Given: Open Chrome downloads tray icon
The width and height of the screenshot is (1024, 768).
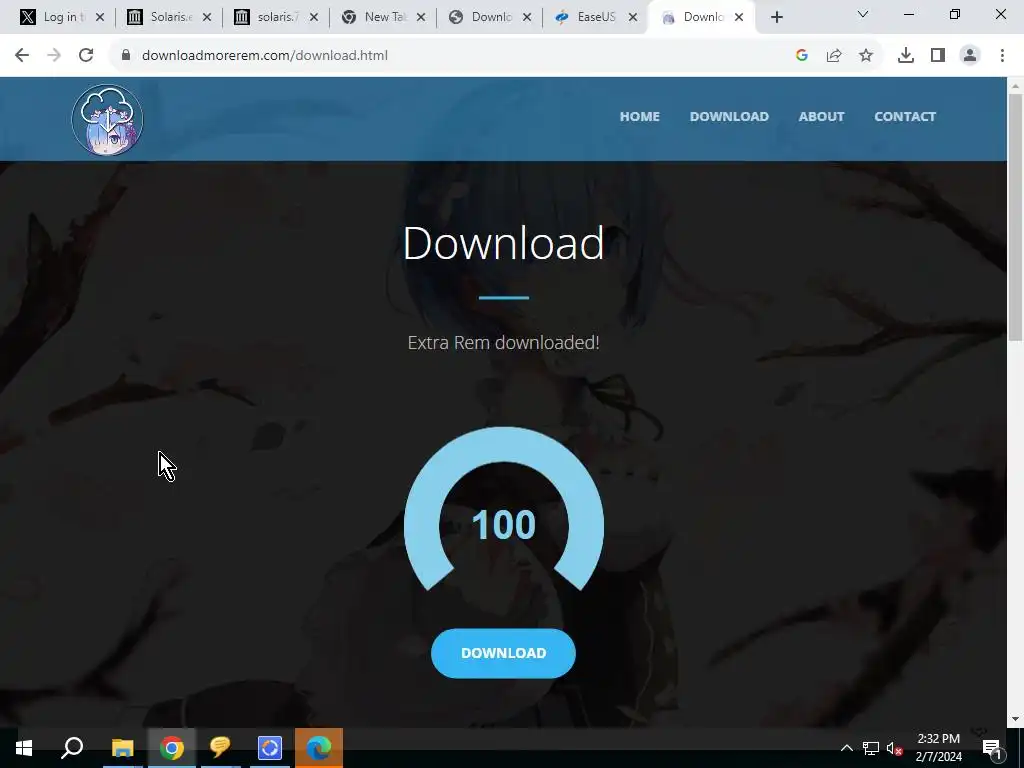Looking at the screenshot, I should coord(906,56).
